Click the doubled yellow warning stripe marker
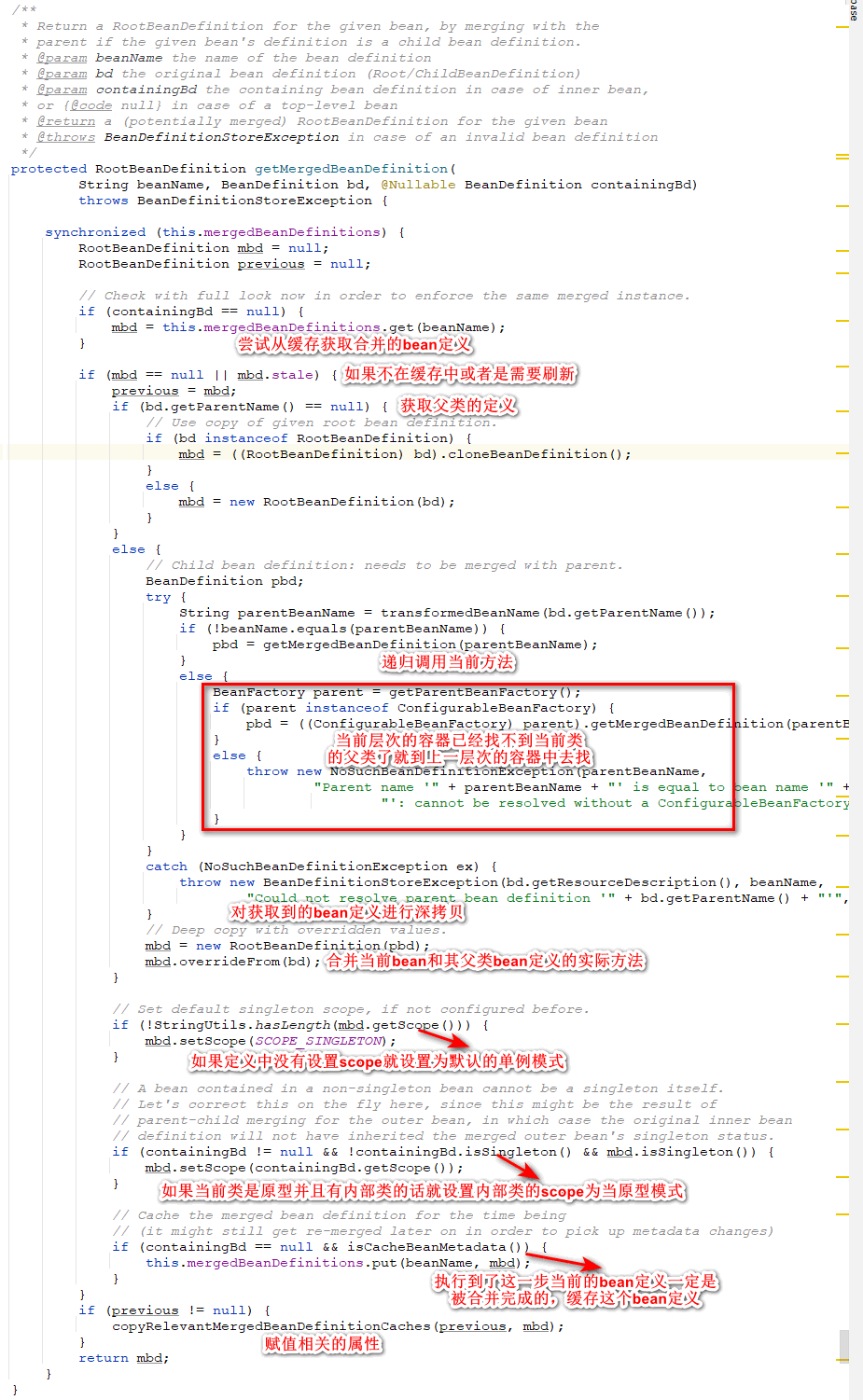 (842, 157)
